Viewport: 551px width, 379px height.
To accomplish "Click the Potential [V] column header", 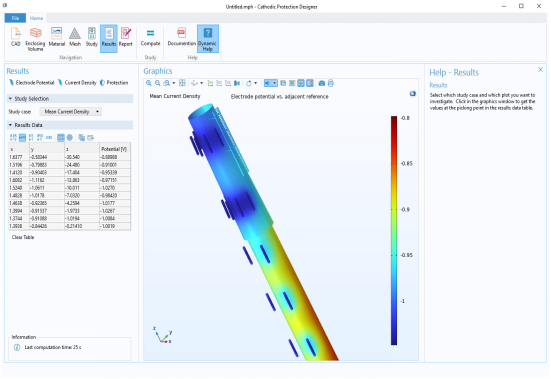I will pos(115,149).
